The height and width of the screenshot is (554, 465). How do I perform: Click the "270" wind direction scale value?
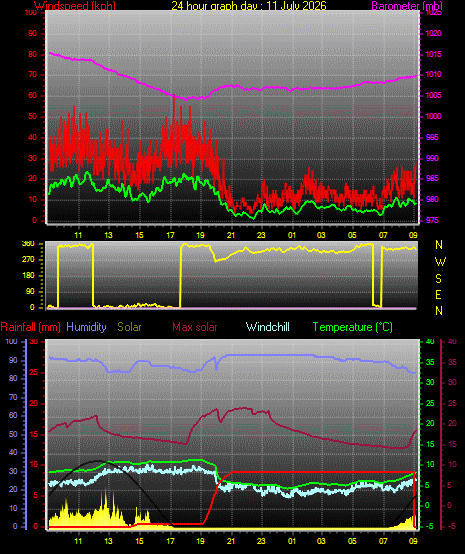coord(28,259)
